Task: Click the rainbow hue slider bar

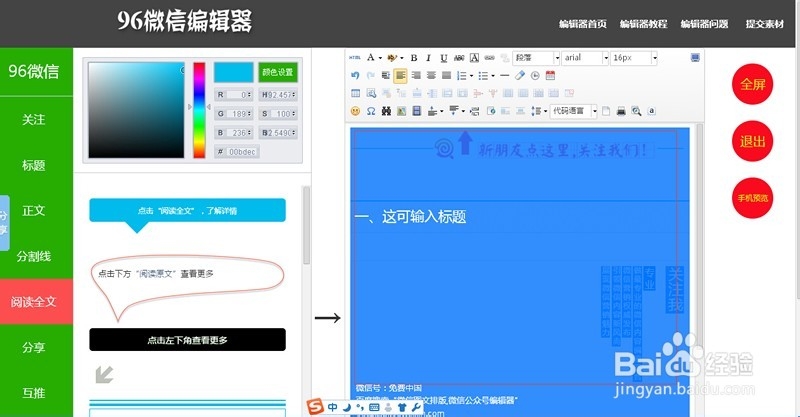Action: [199, 110]
